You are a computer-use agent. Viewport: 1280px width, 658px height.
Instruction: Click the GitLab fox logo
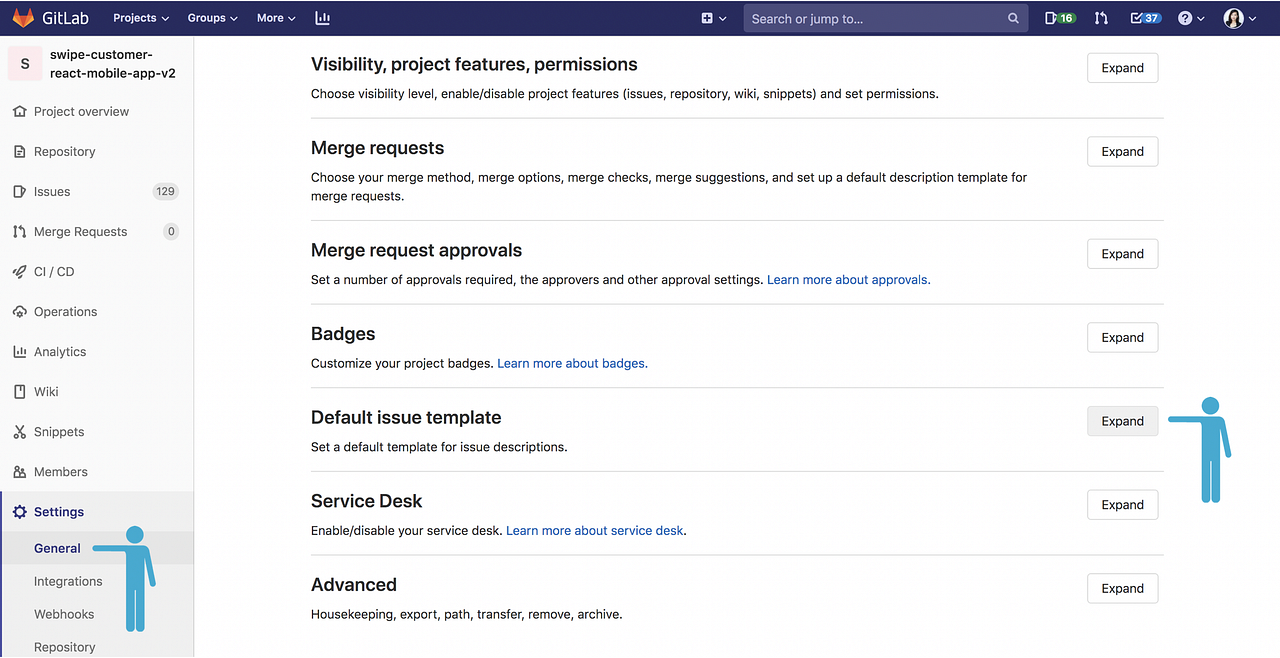coord(22,18)
